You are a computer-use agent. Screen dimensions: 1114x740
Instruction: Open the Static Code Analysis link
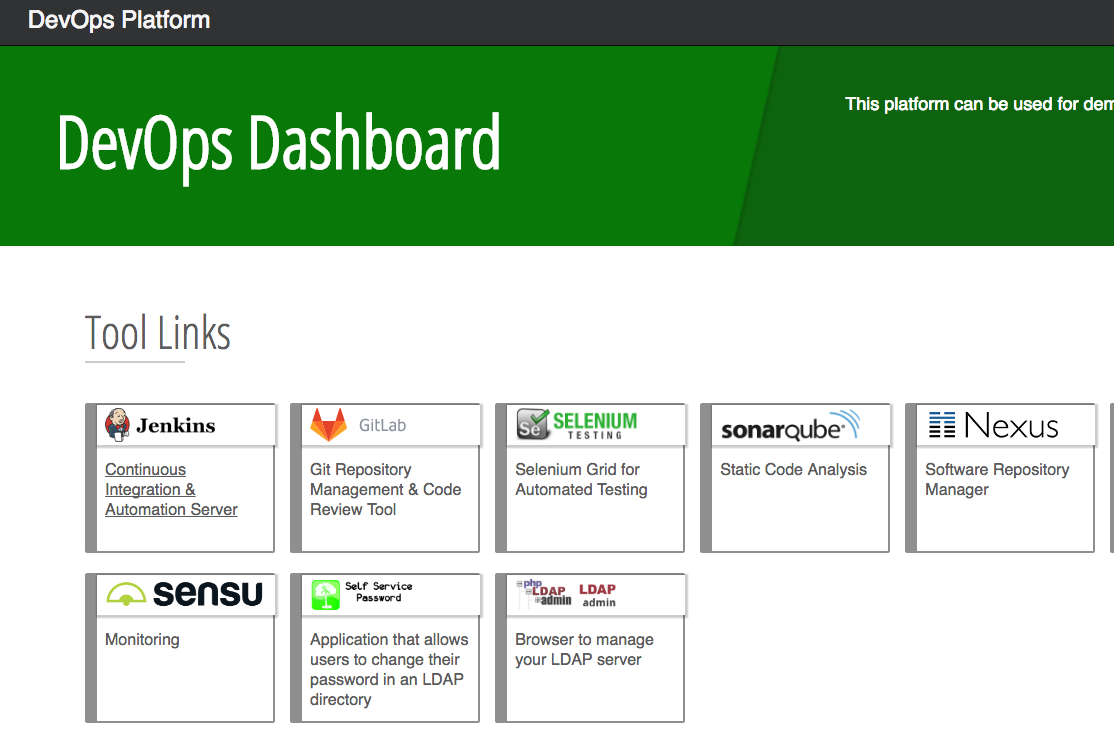[794, 469]
